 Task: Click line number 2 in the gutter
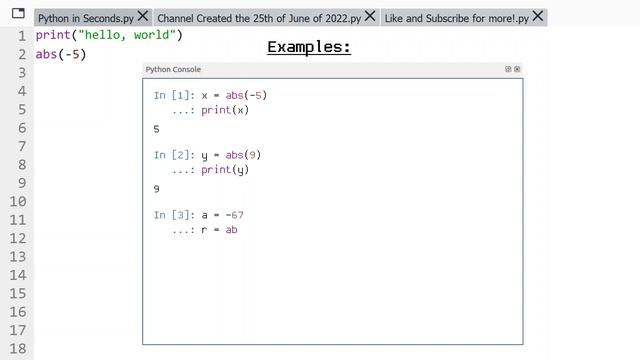click(22, 54)
